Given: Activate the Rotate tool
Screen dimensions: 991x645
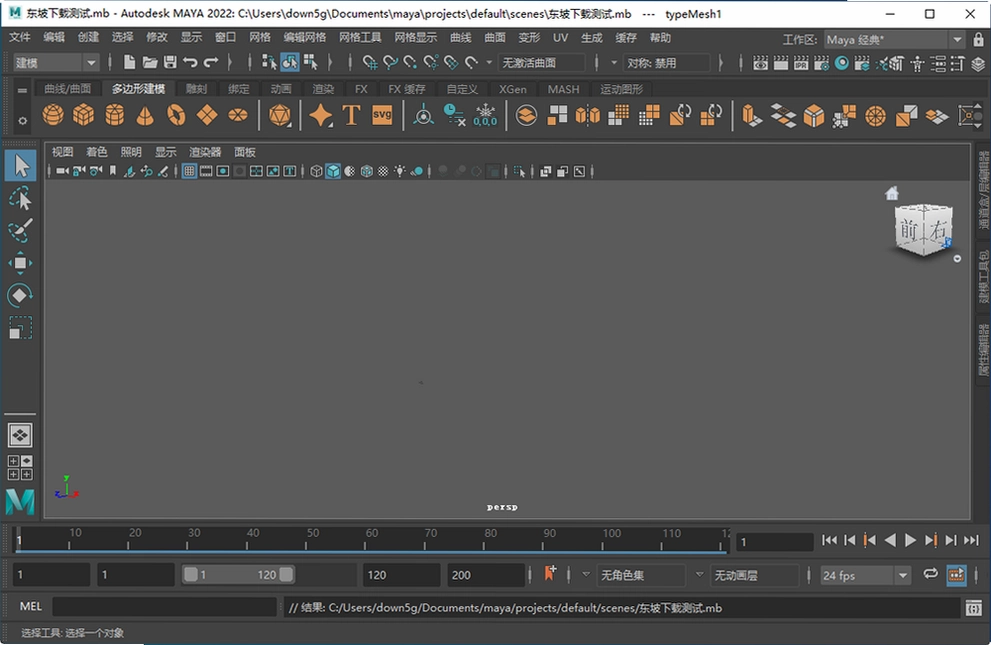Looking at the screenshot, I should (x=20, y=295).
